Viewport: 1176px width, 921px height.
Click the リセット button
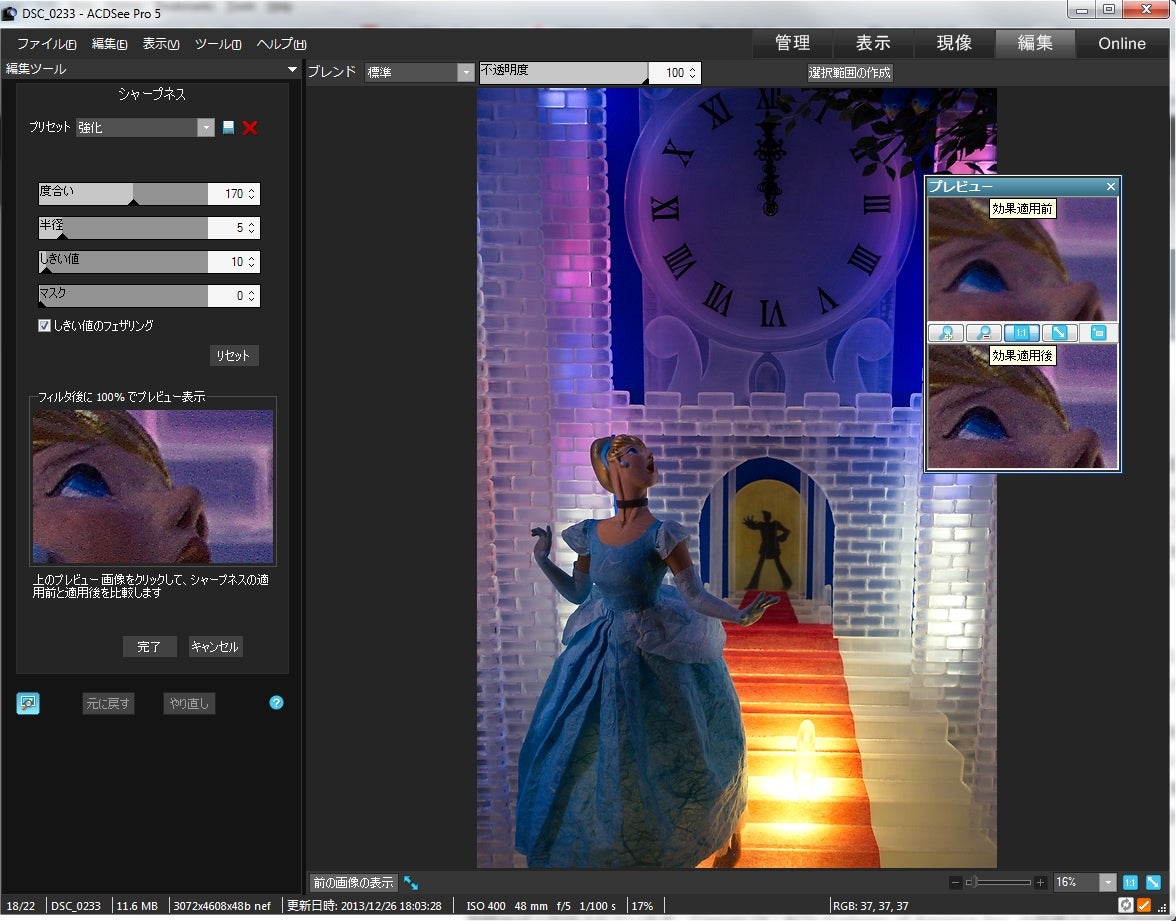point(233,356)
